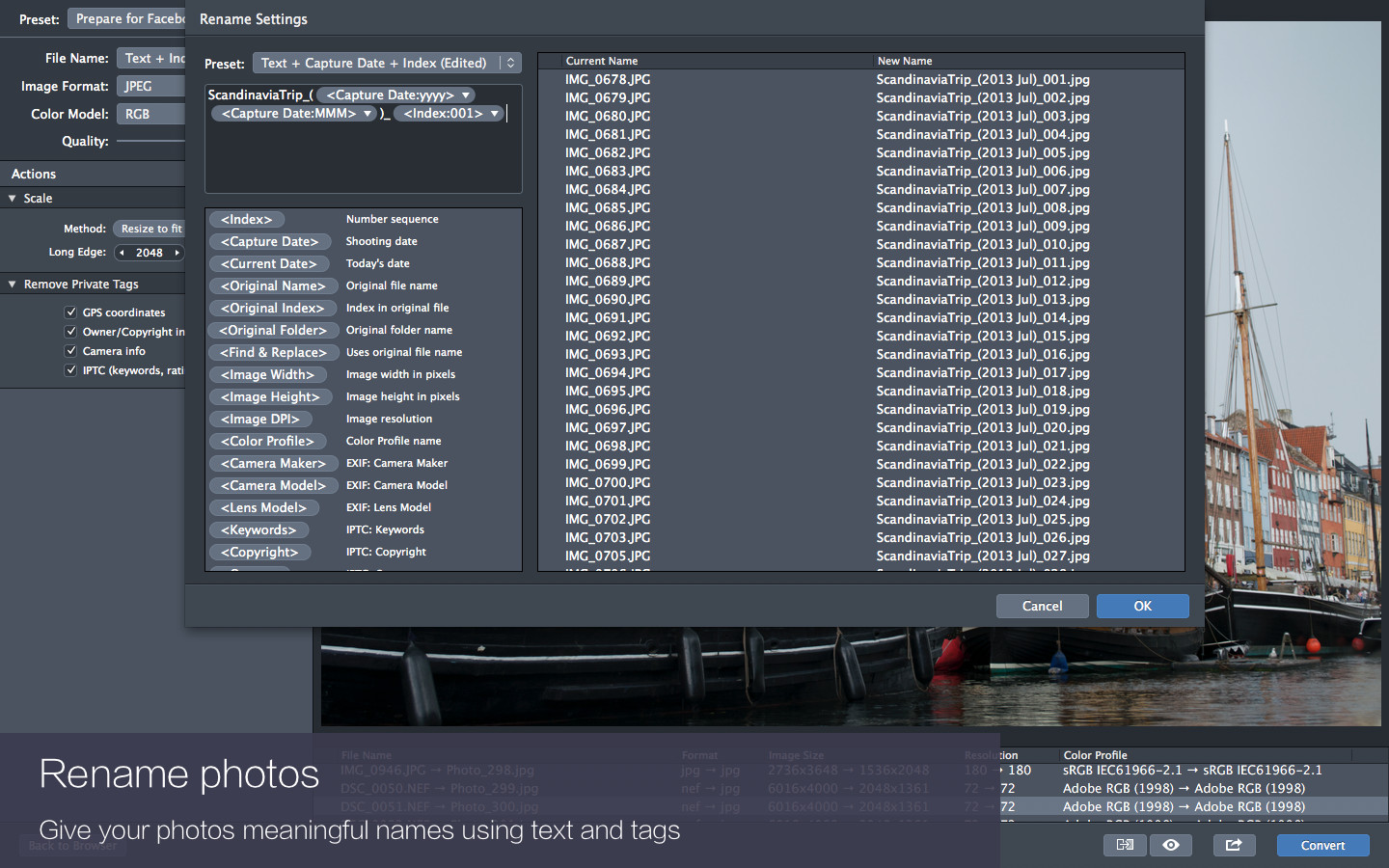Click ScandinaviaTrip_(2013 Jul)_001.jpg new name
The width and height of the screenshot is (1389, 868).
click(983, 80)
